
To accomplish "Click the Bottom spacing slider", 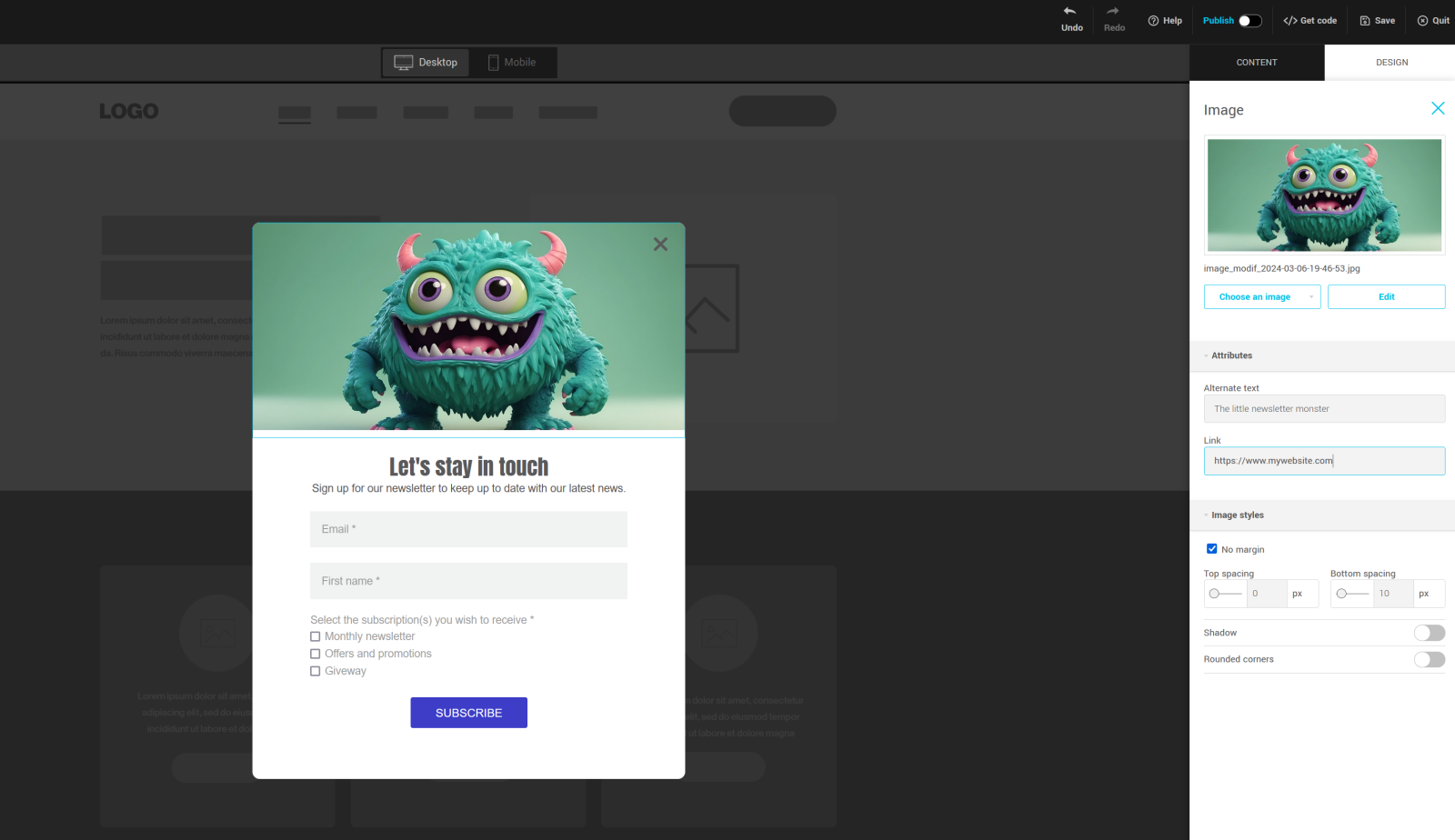I will tap(1351, 594).
